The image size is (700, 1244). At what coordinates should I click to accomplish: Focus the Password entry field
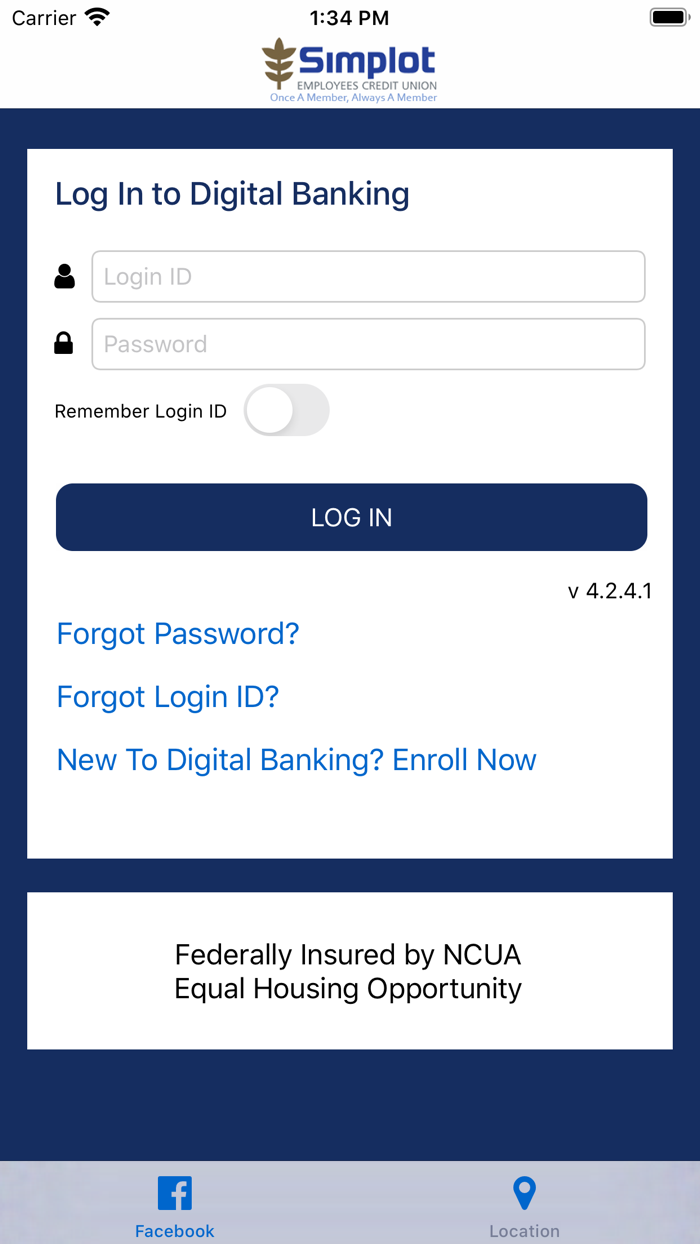coord(368,343)
